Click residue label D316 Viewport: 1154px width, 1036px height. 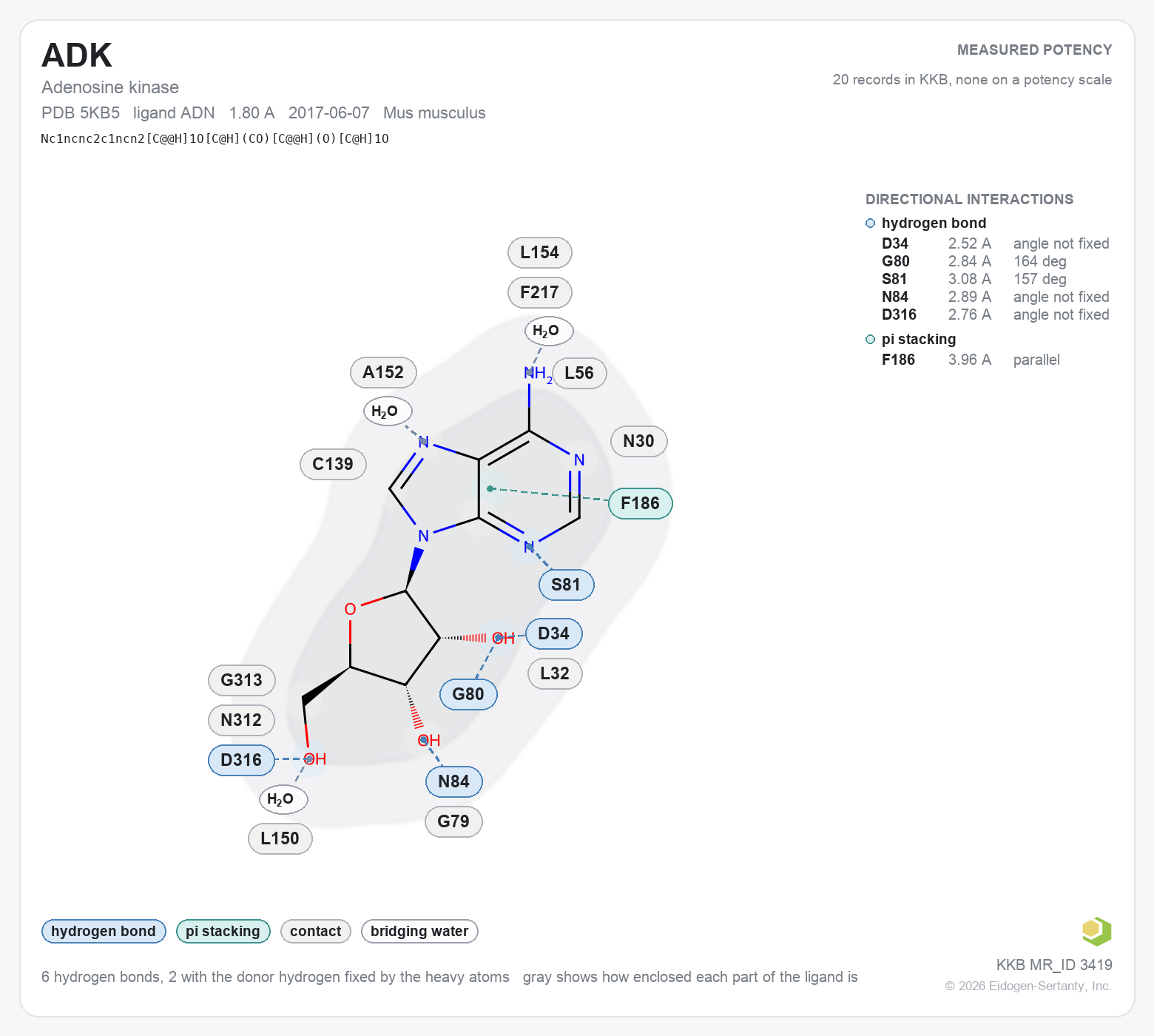(x=241, y=760)
